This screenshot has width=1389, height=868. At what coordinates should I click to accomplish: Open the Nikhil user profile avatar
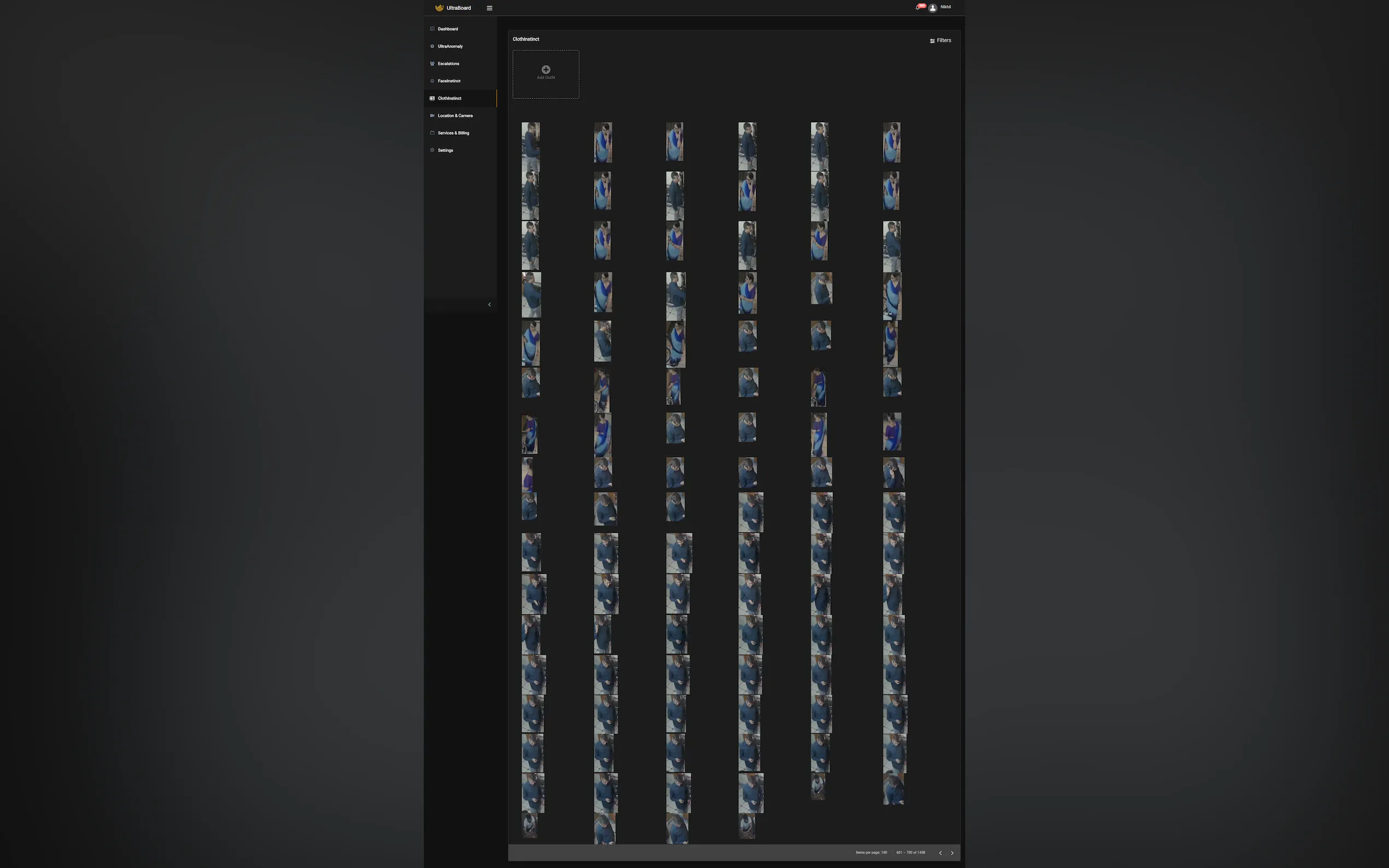pos(933,7)
